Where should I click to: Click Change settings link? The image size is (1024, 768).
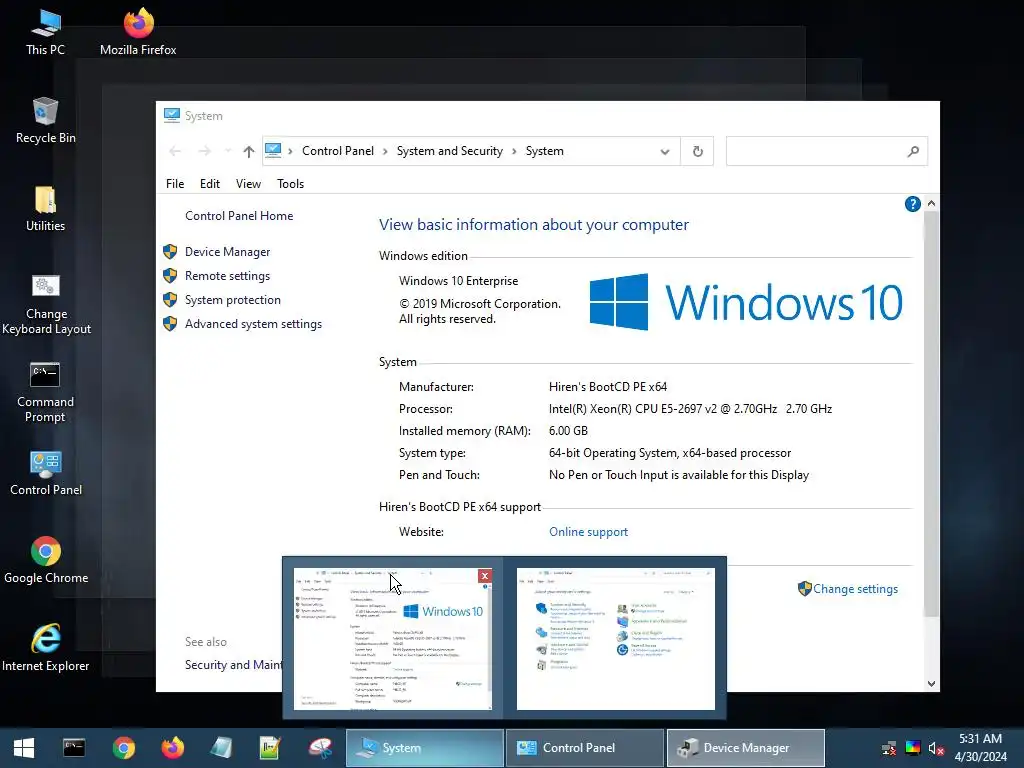tap(855, 589)
